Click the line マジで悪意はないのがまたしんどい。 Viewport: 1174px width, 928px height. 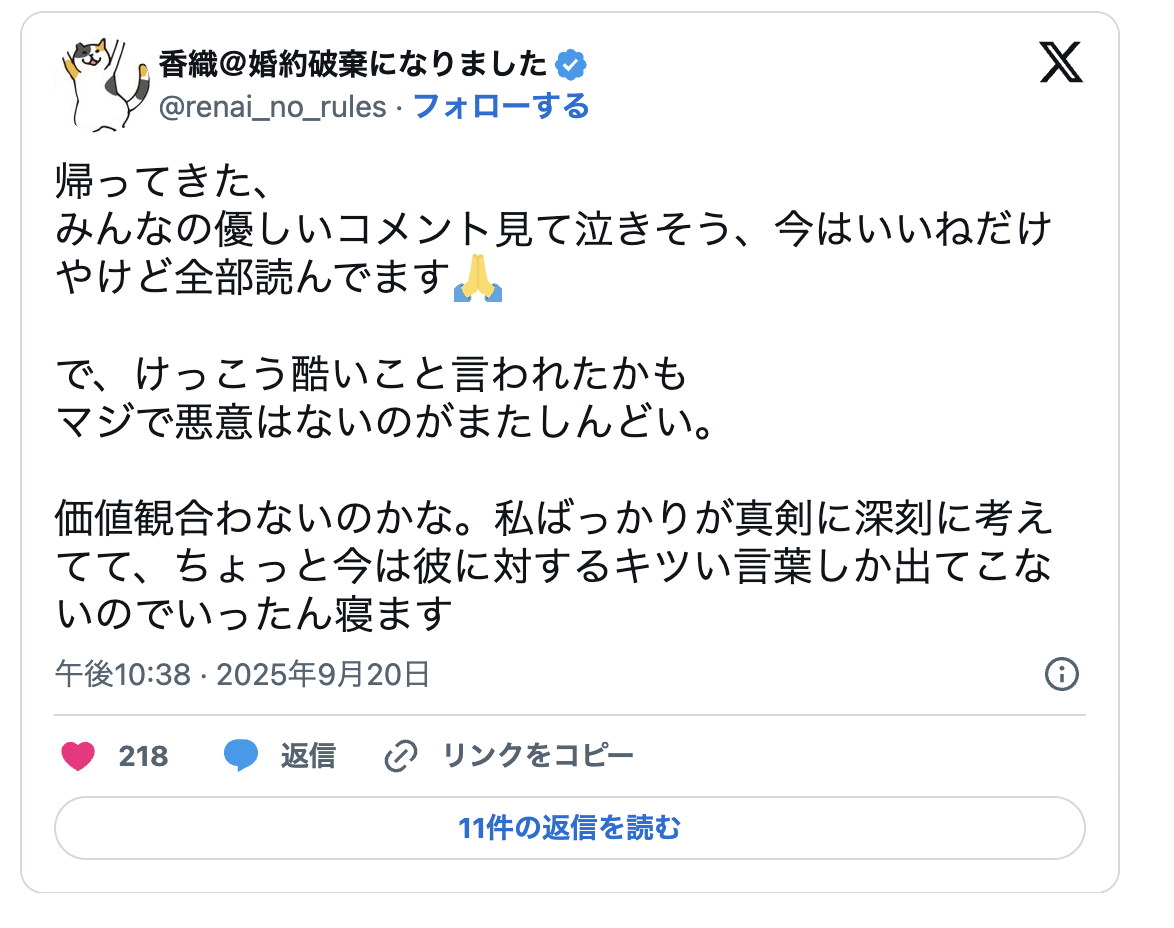386,423
